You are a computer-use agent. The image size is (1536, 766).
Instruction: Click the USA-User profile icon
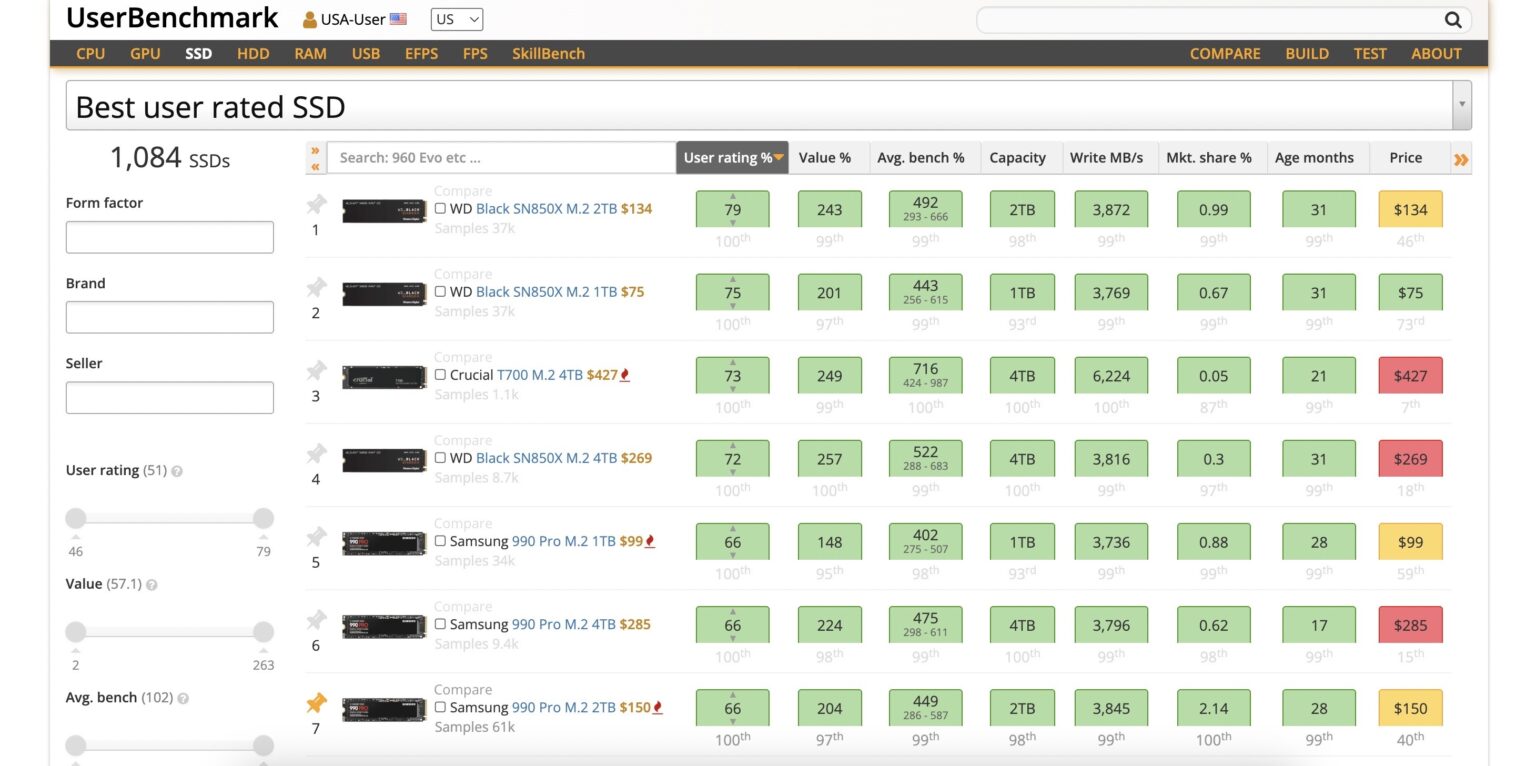310,19
